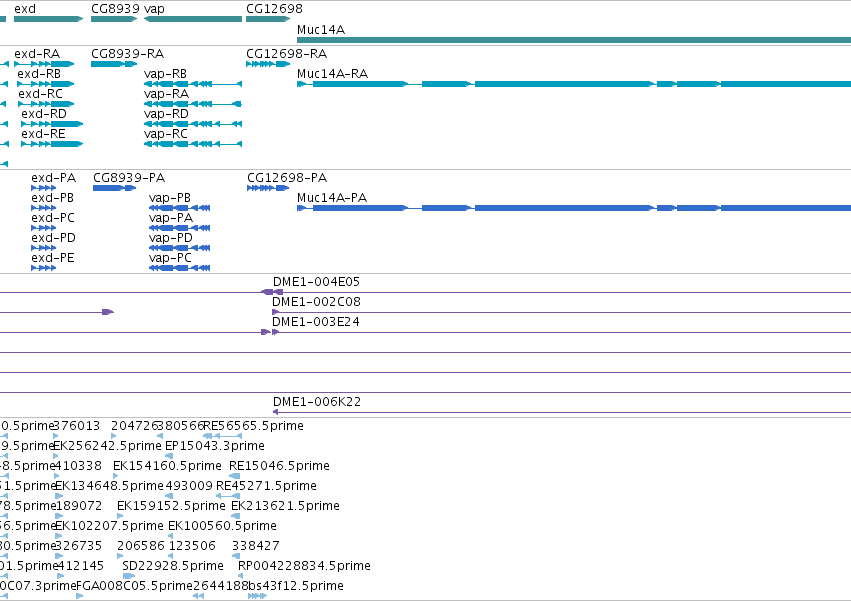The image size is (851, 601).
Task: Select the DME1-003E24 clone label
Action: coord(316,322)
